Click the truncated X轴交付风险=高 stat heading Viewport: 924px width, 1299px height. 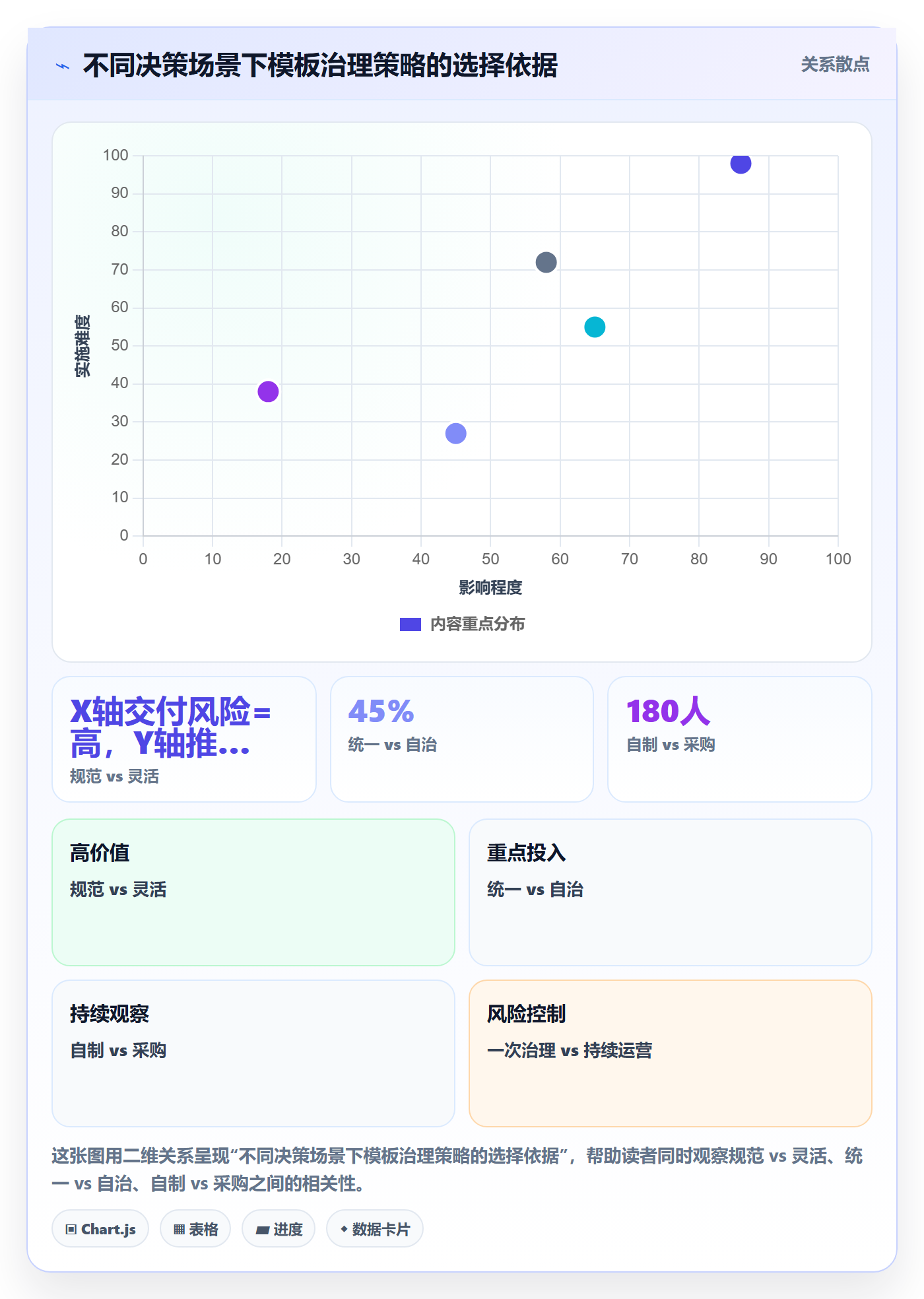[170, 727]
